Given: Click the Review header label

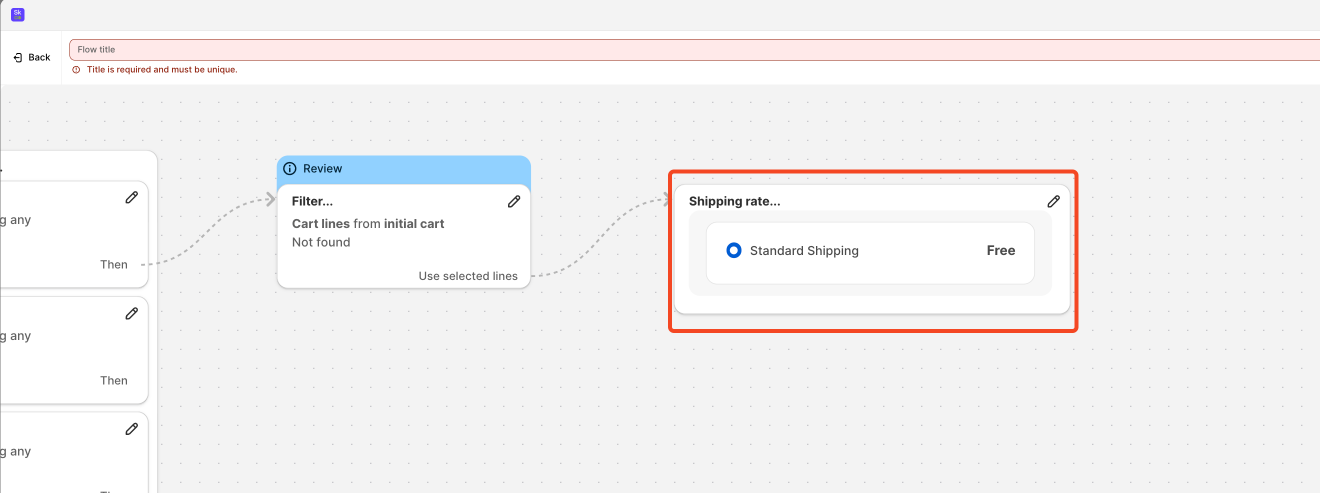Looking at the screenshot, I should 323,169.
